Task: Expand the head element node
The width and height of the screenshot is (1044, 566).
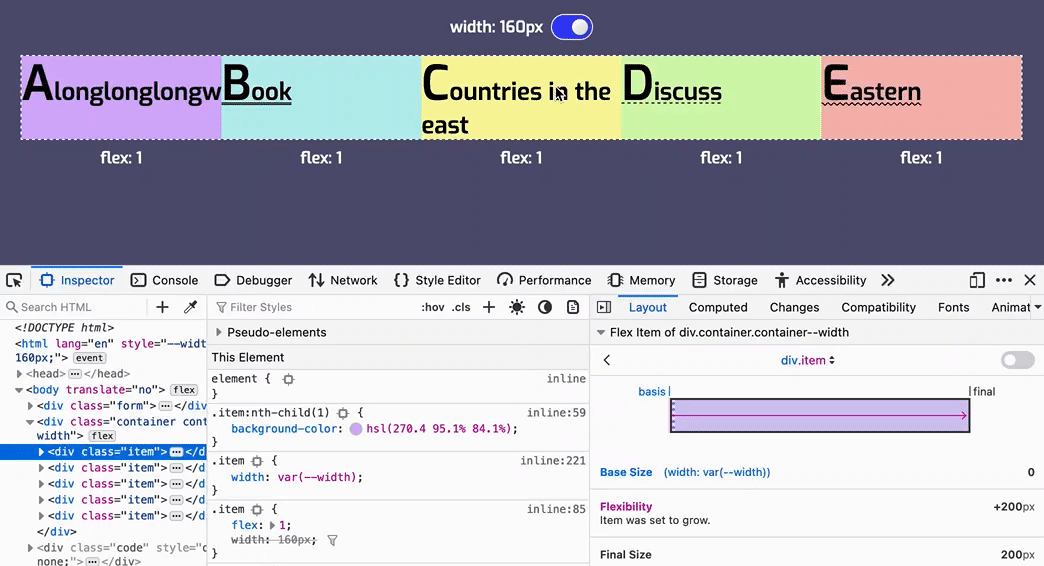Action: coord(19,374)
